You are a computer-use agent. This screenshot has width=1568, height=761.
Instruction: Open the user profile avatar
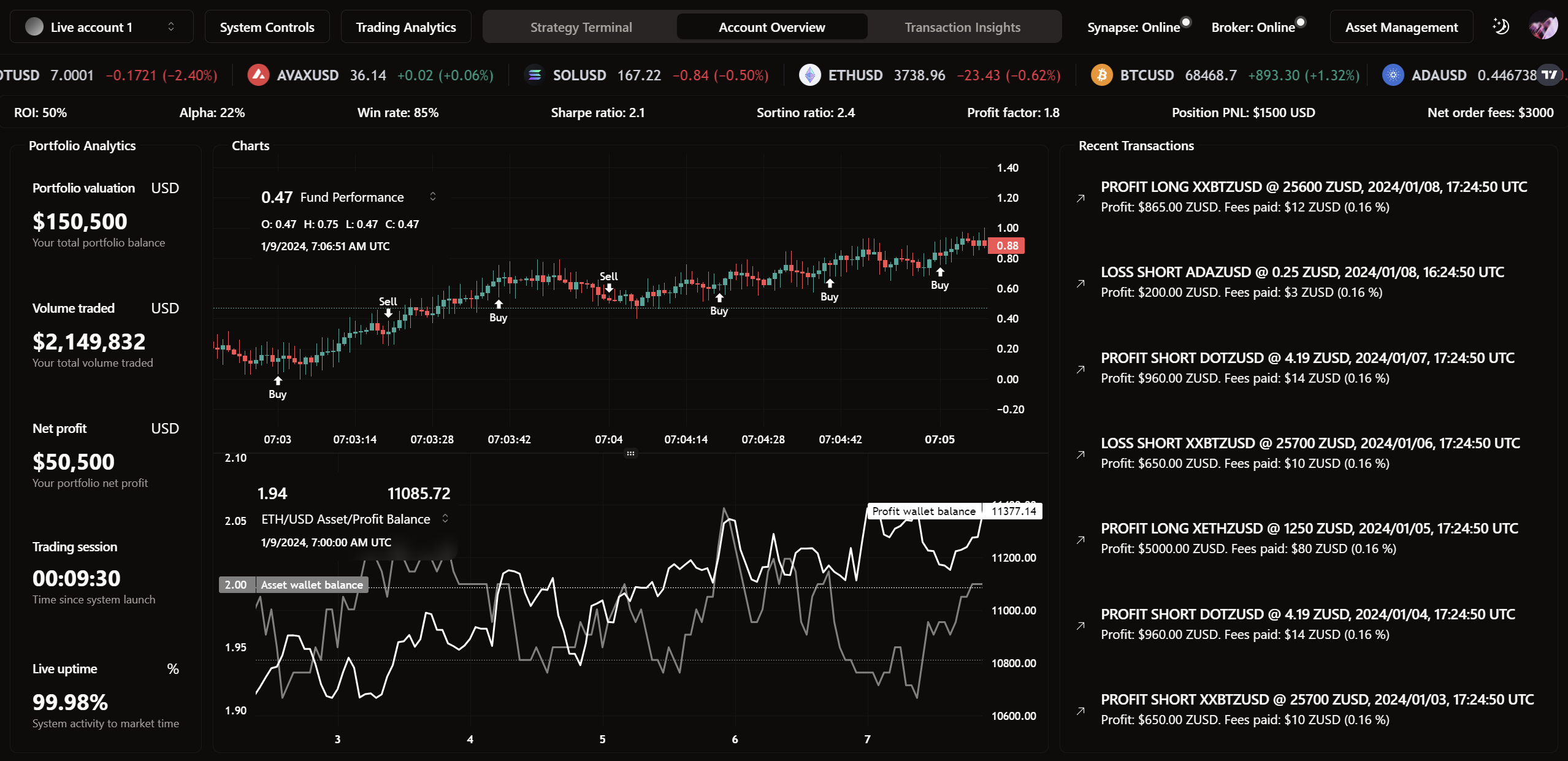pyautogui.click(x=1543, y=26)
